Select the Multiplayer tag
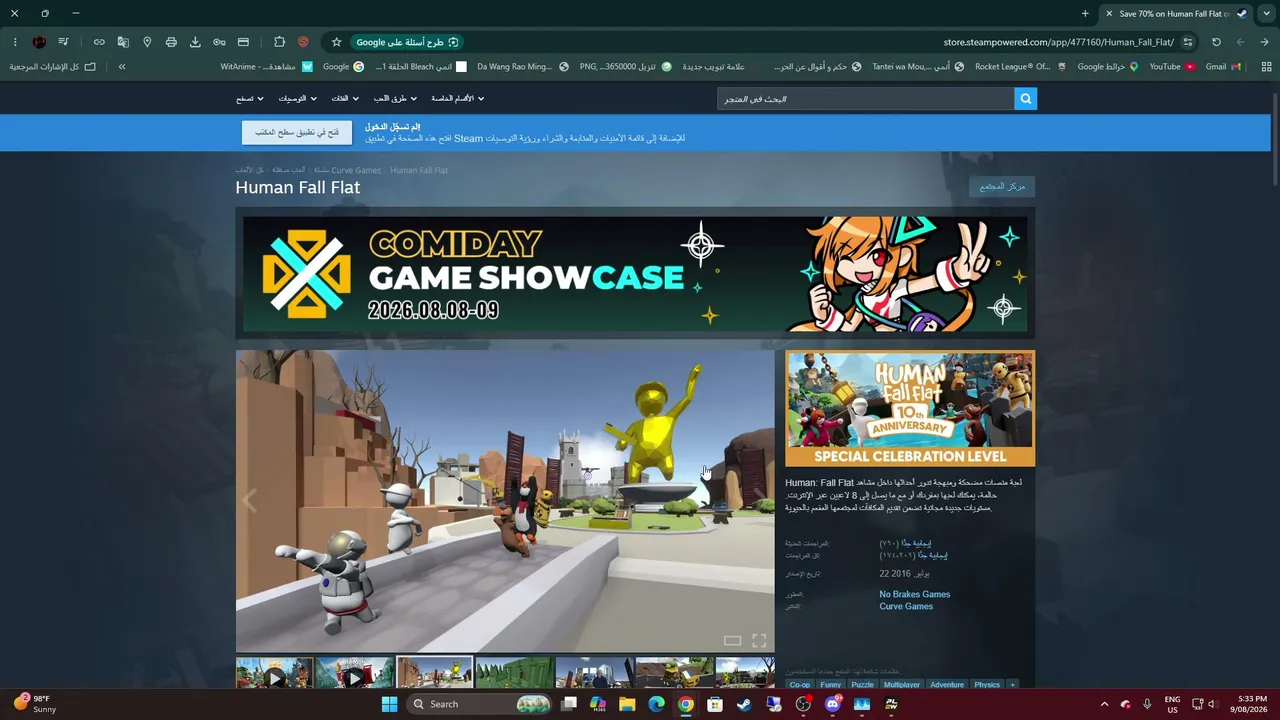 902,685
